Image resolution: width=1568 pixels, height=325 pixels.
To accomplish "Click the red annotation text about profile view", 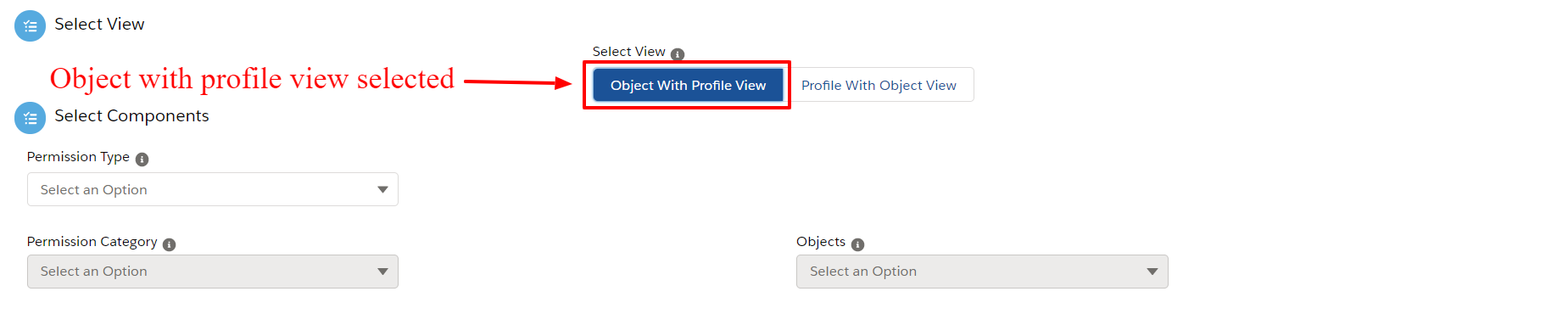I will (x=252, y=79).
